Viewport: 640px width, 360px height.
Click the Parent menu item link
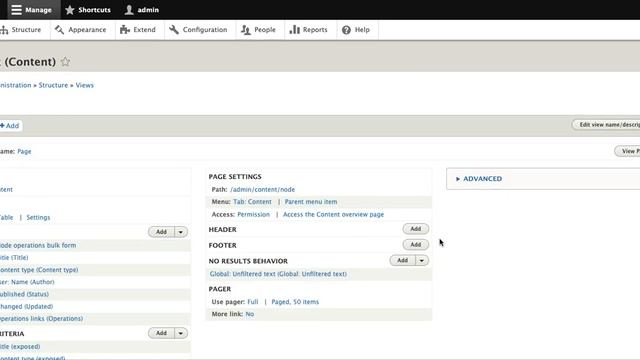[311, 202]
